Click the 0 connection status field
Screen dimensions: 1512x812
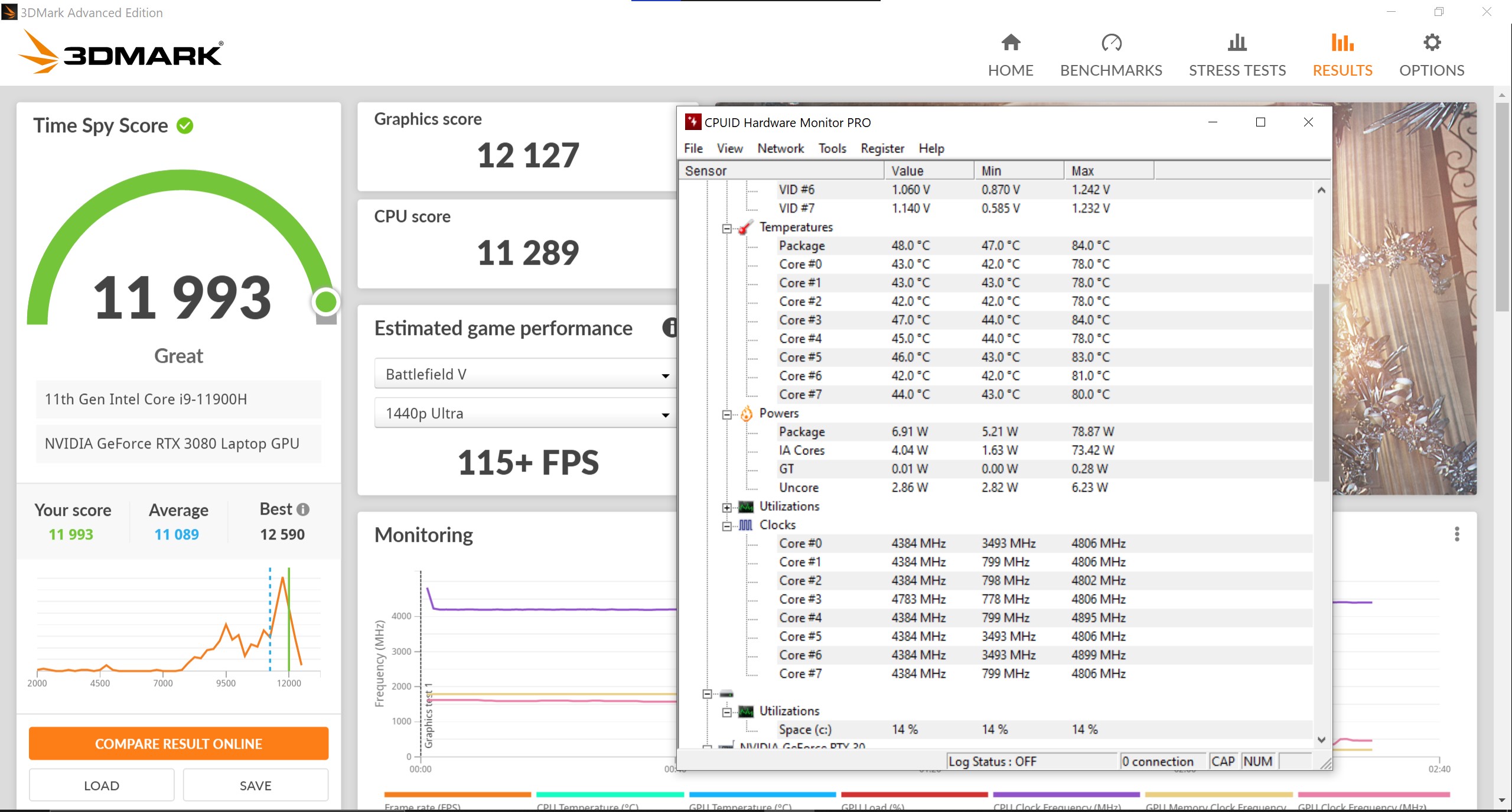pyautogui.click(x=1163, y=761)
